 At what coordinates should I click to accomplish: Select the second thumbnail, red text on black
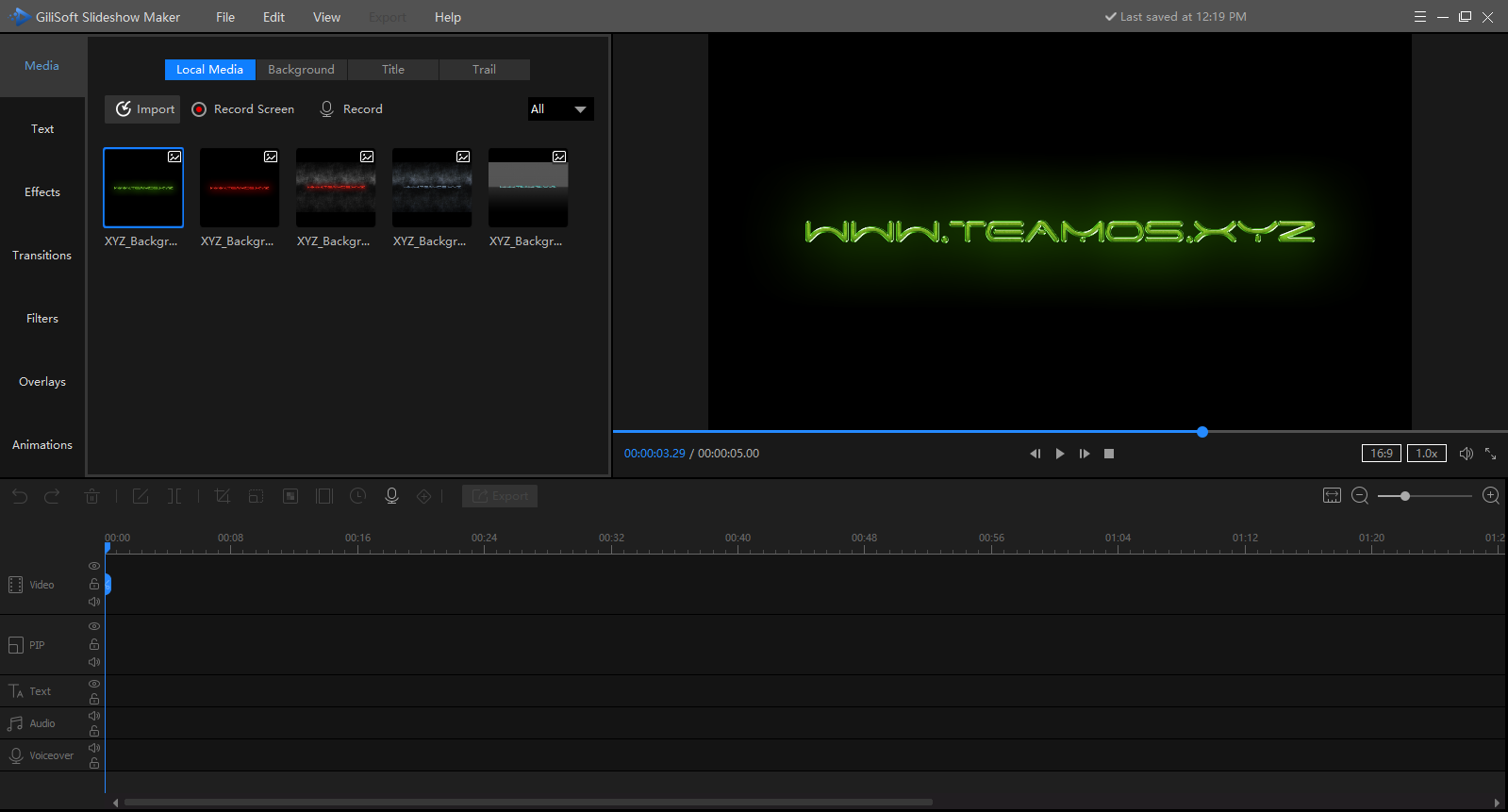240,188
